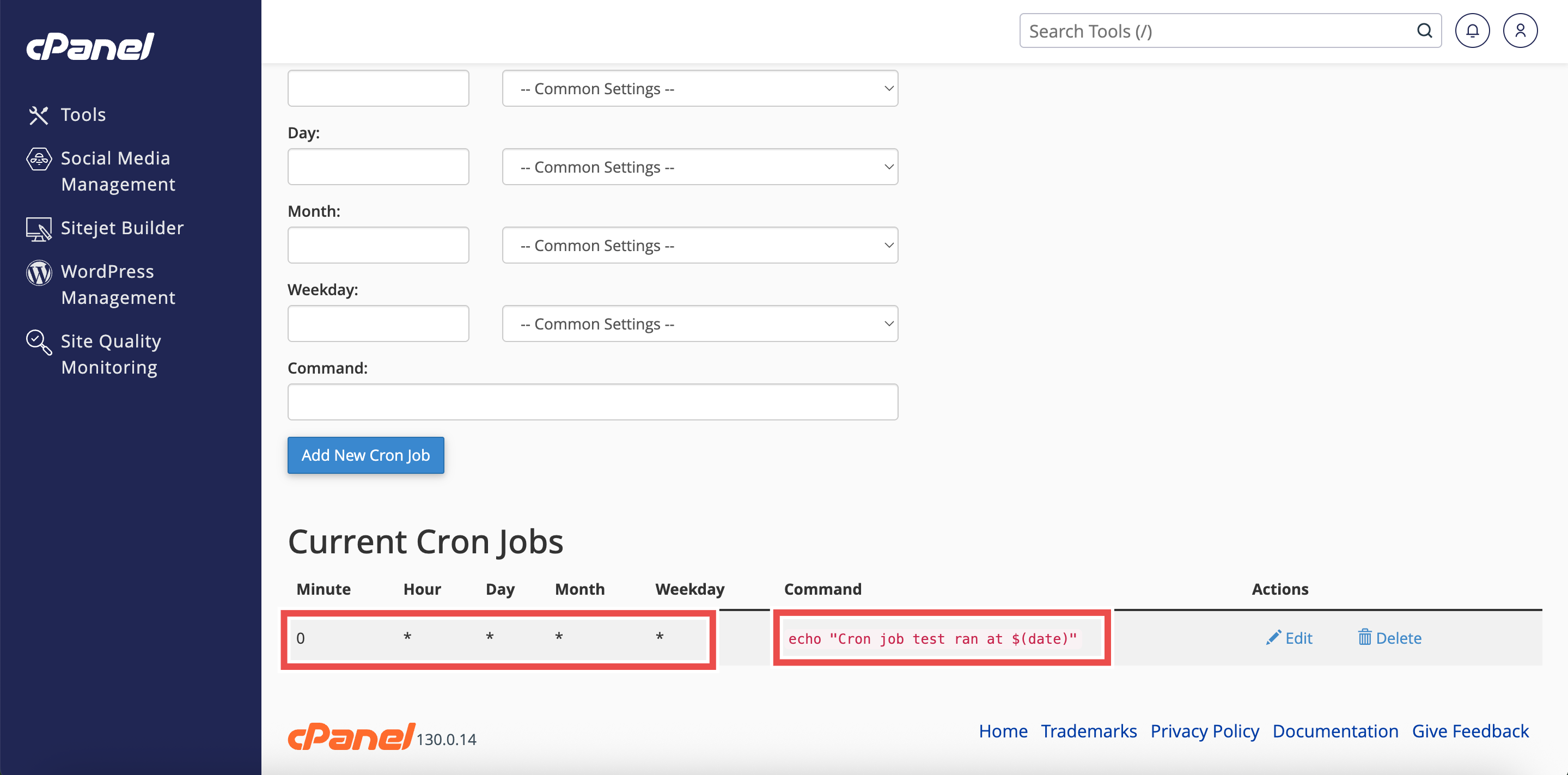Click the Command input field

[592, 402]
